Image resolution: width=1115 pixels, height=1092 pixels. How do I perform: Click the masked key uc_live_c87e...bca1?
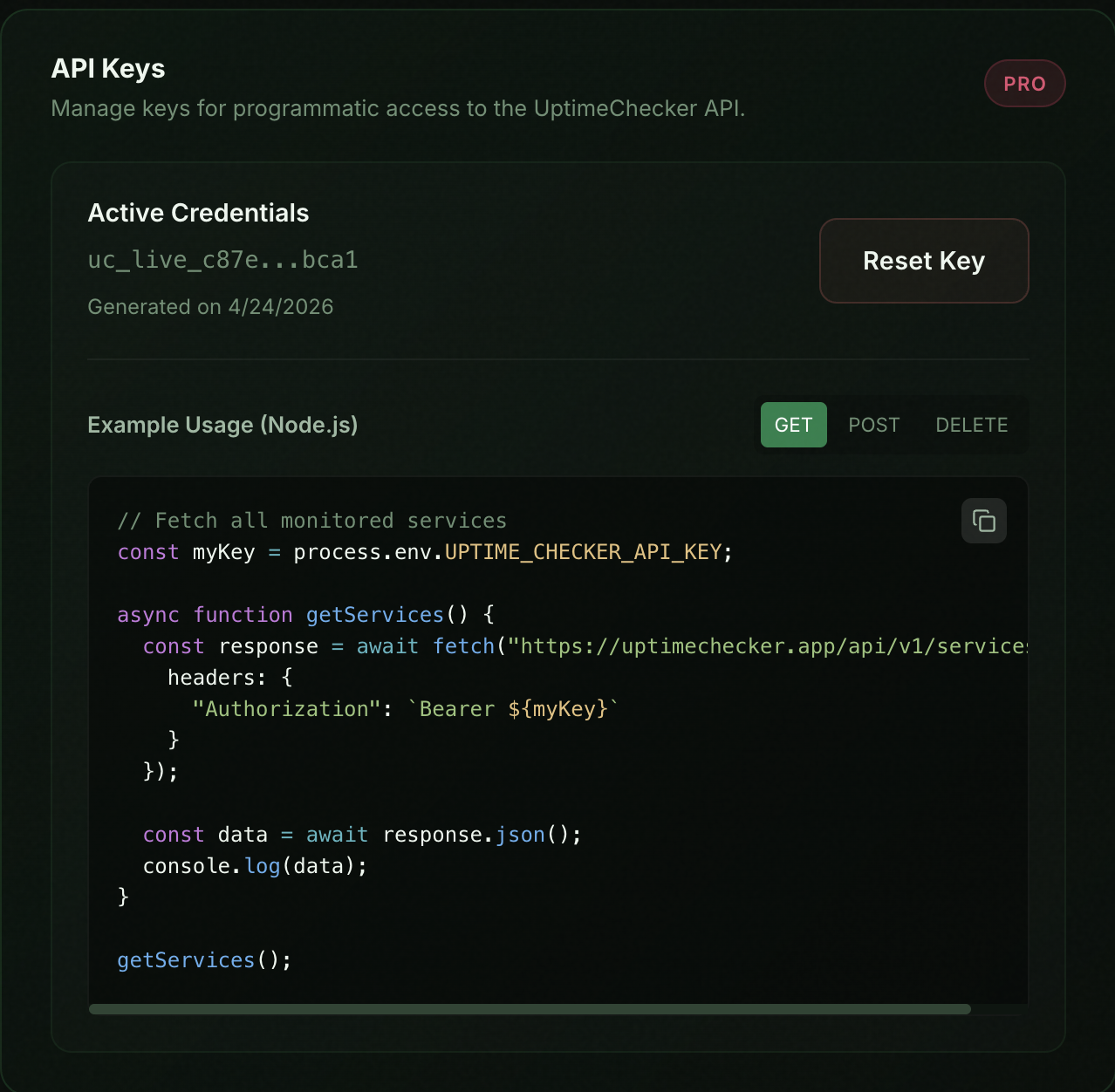[222, 260]
